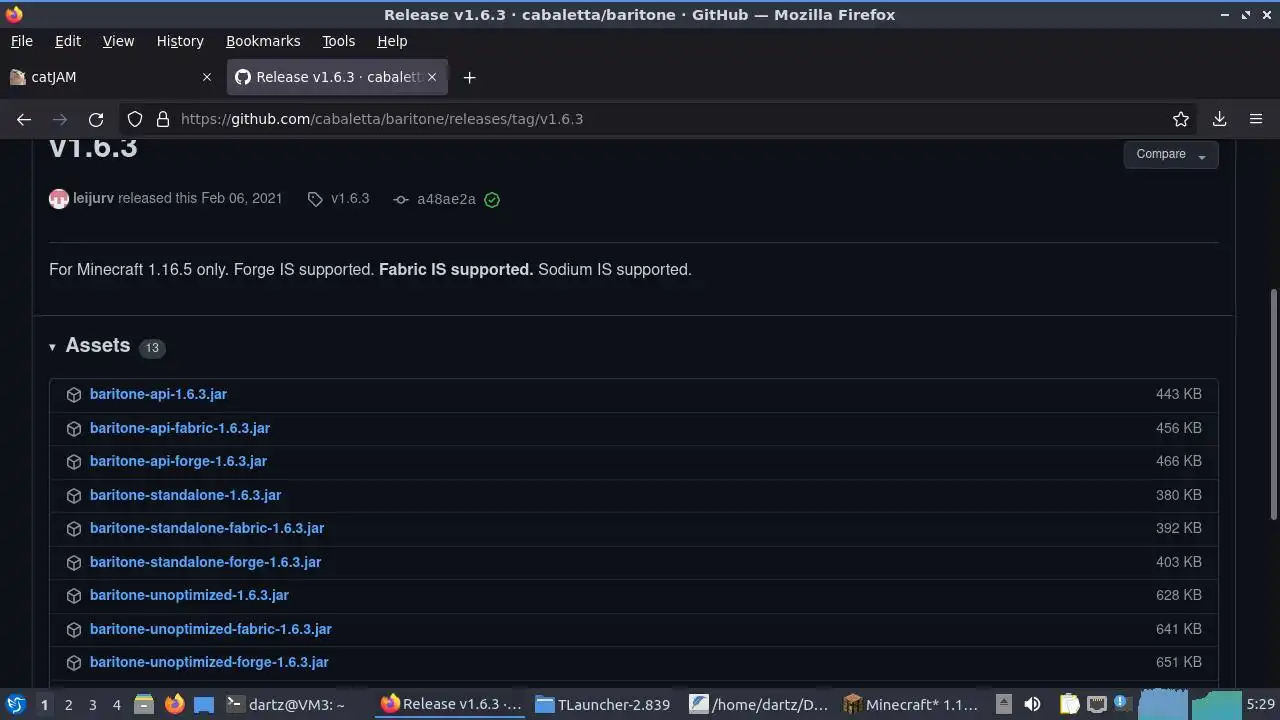The image size is (1280, 720).
Task: Open leijurv's user profile link
Action: pos(93,198)
